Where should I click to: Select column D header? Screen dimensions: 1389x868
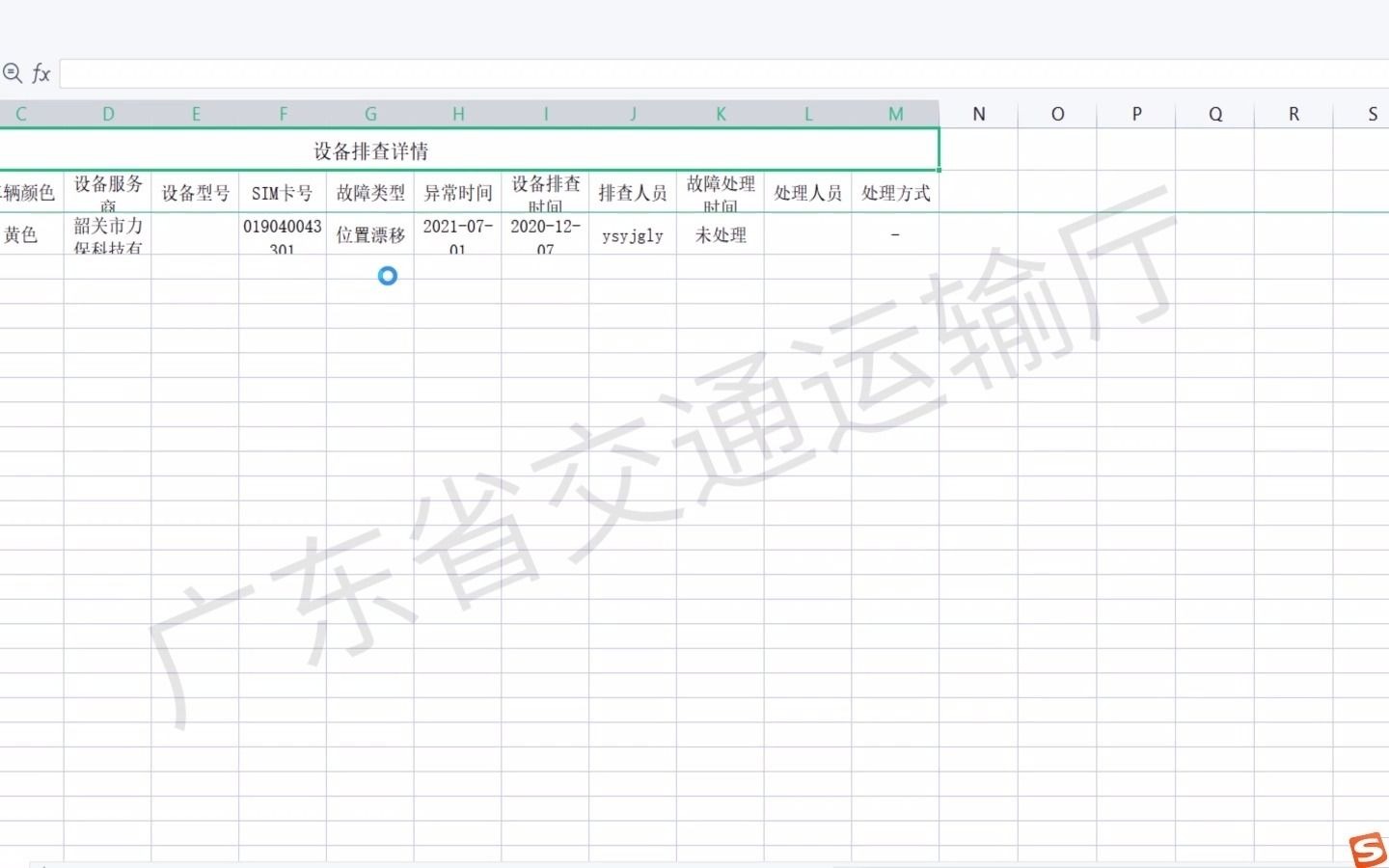click(x=108, y=114)
